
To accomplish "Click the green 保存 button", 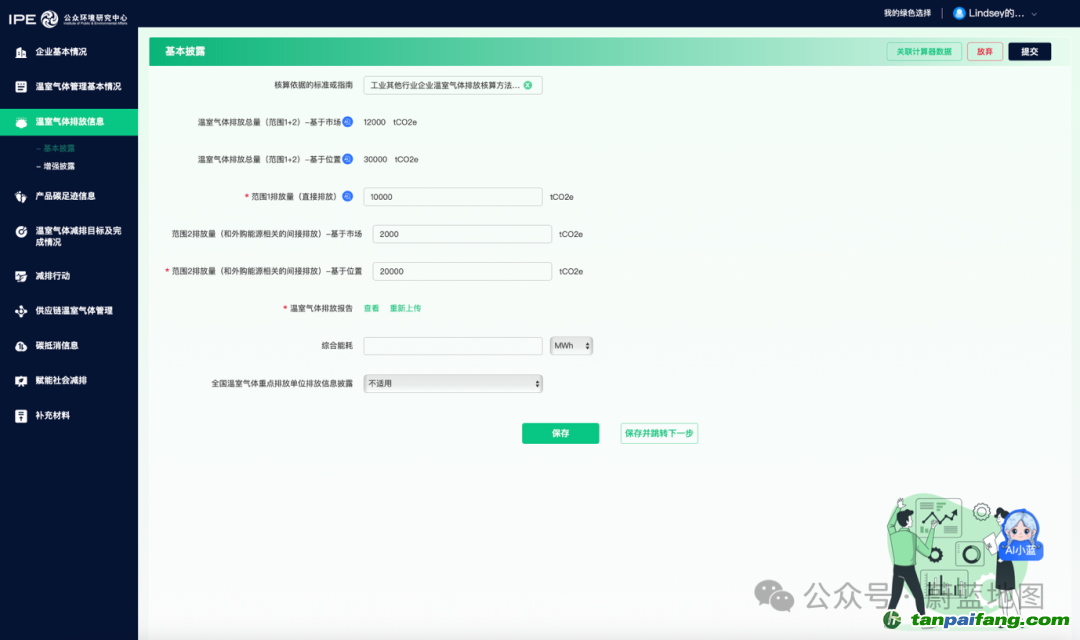I will (560, 433).
